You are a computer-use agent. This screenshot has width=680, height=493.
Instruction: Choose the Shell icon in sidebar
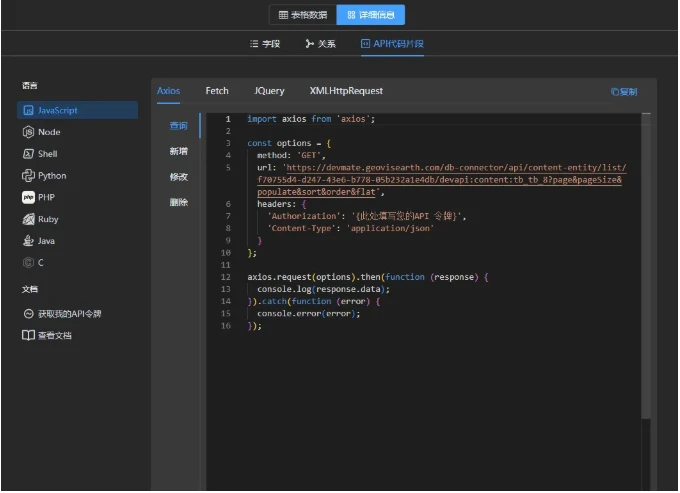pos(29,154)
